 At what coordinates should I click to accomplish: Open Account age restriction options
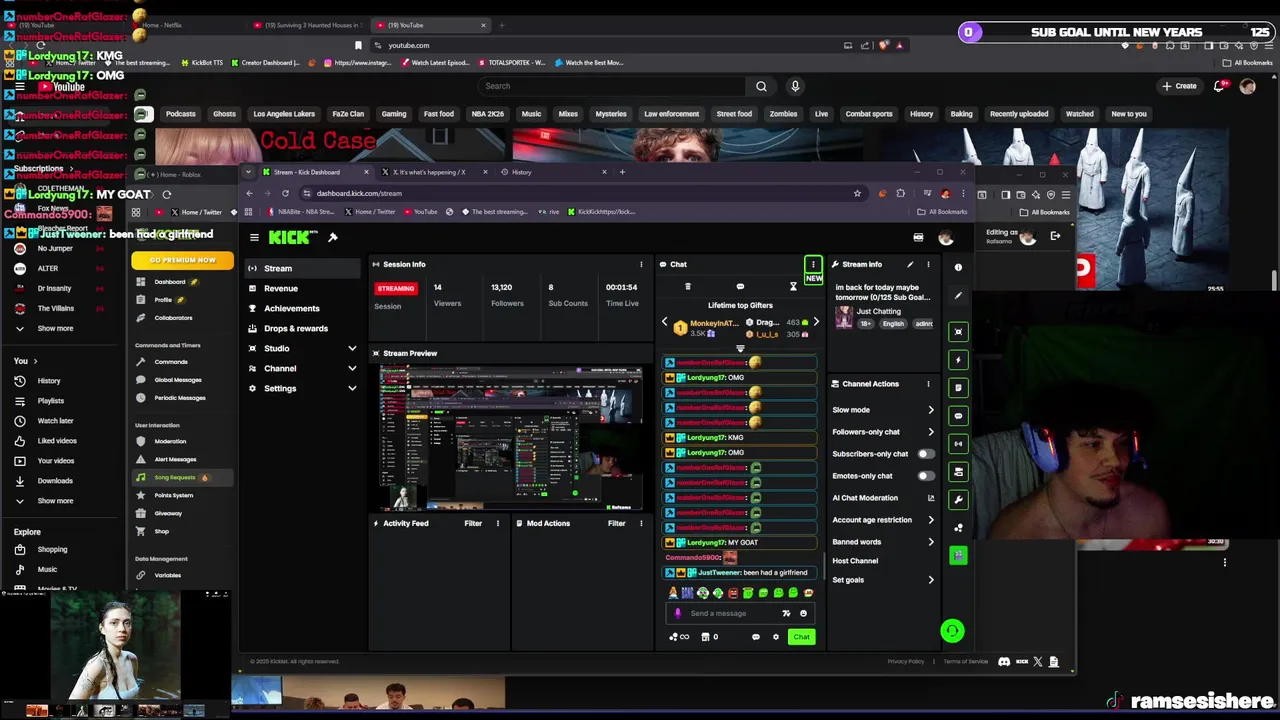point(931,520)
